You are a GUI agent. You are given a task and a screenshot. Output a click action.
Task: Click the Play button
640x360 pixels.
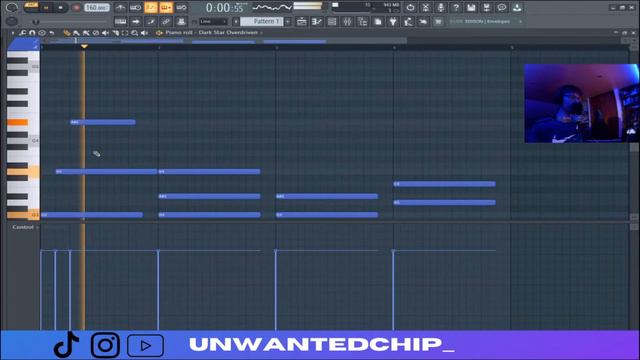(46, 8)
